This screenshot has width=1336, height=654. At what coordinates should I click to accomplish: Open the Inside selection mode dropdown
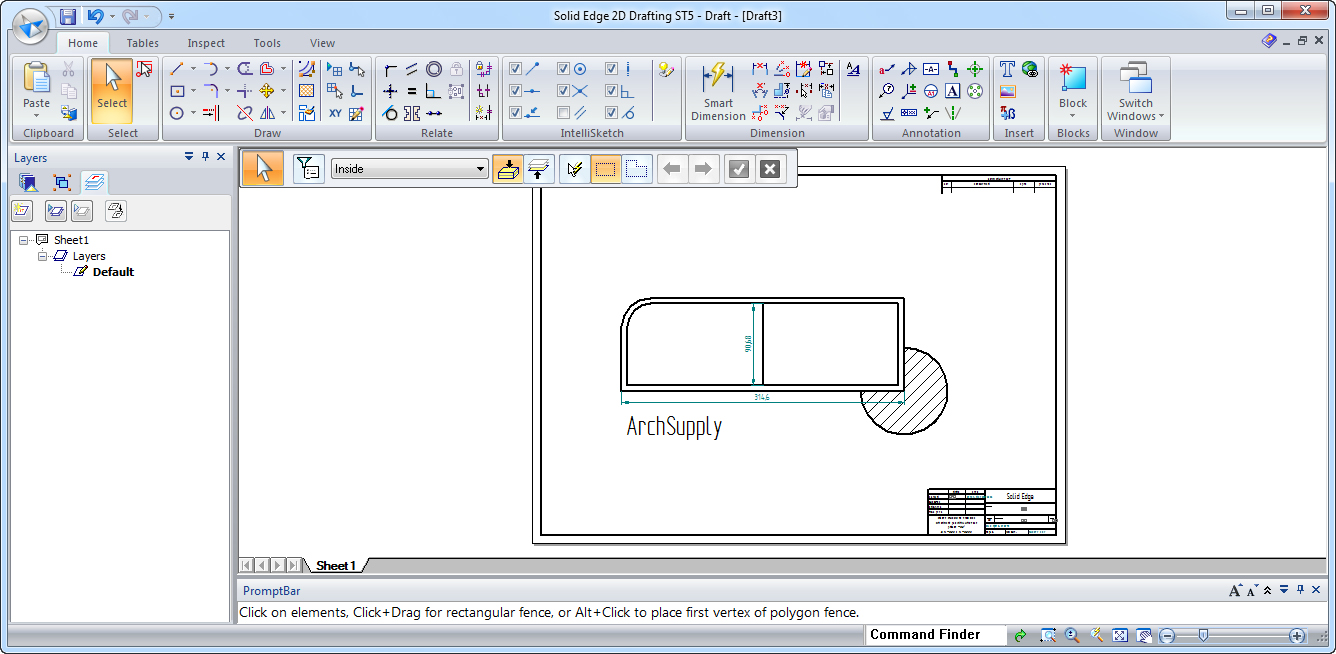point(481,169)
